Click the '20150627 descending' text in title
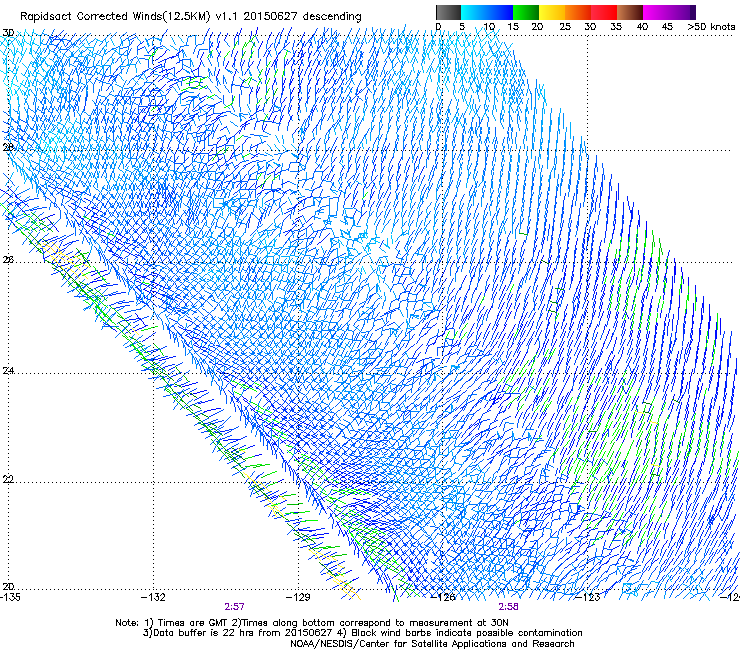The height and width of the screenshot is (650, 740). tap(302, 17)
